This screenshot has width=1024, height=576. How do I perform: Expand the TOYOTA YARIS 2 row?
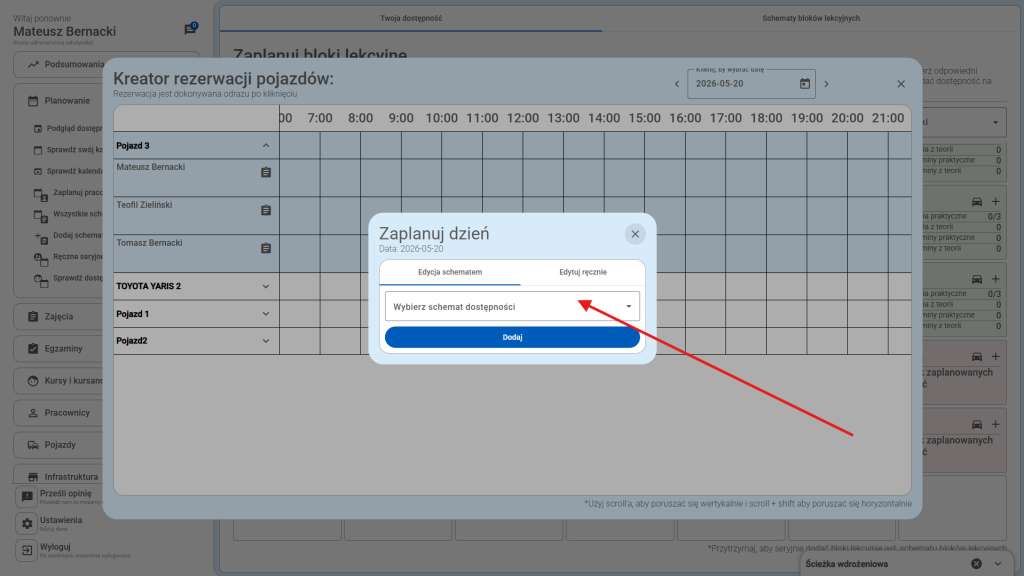pos(266,286)
